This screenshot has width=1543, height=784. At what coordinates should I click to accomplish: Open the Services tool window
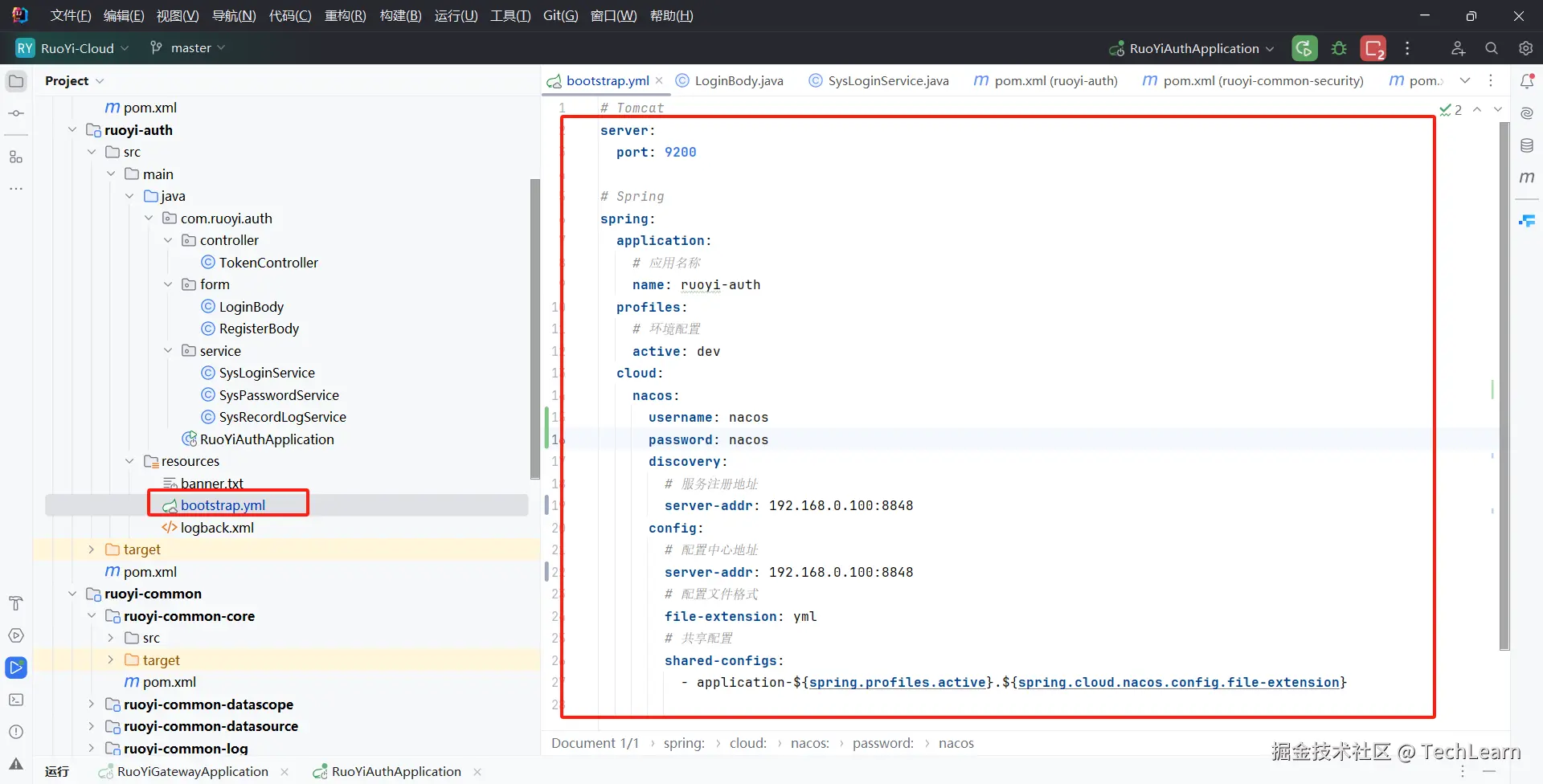pos(16,635)
